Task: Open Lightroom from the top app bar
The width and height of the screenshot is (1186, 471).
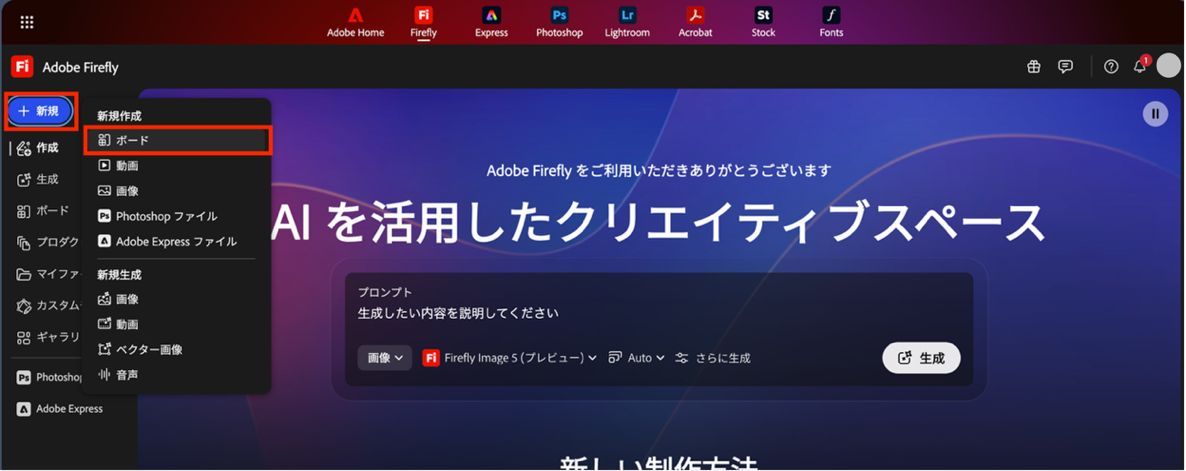Action: click(627, 23)
